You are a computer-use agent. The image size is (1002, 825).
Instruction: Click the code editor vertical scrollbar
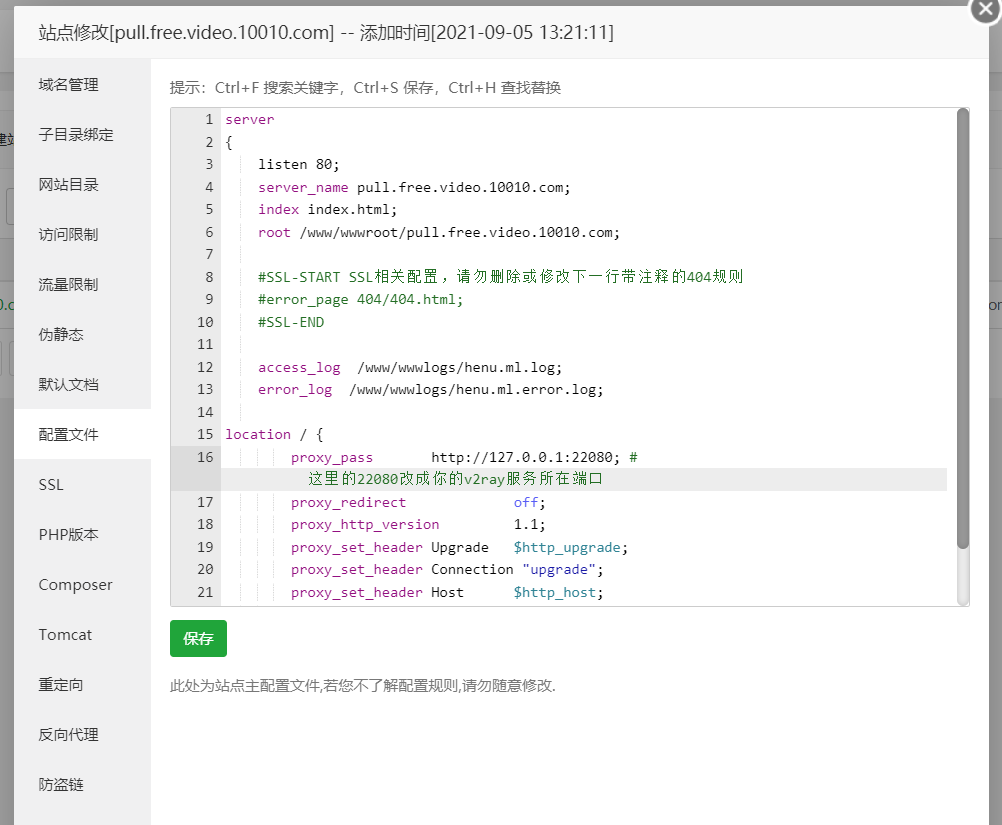tap(962, 330)
